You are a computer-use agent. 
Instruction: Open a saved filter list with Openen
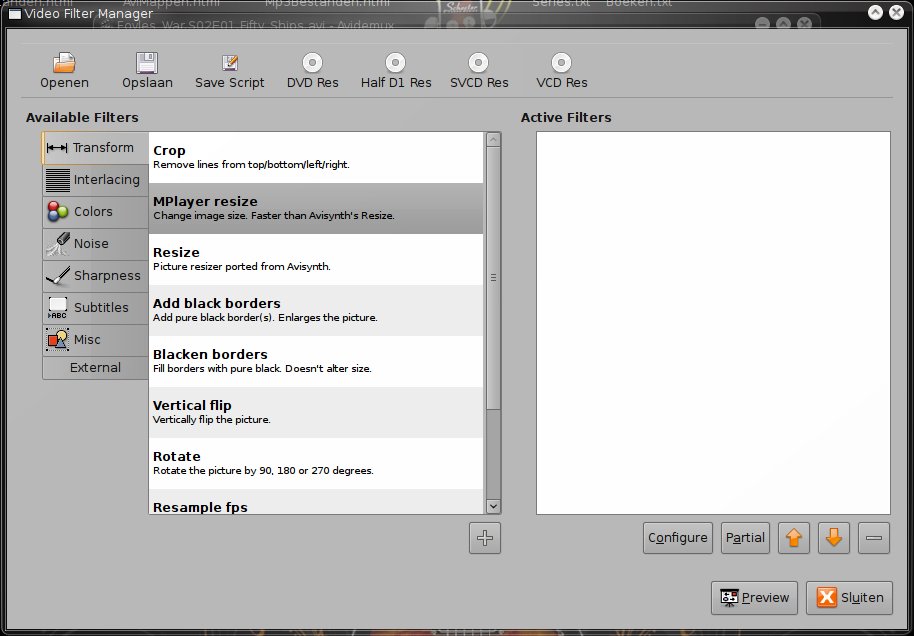[x=64, y=69]
